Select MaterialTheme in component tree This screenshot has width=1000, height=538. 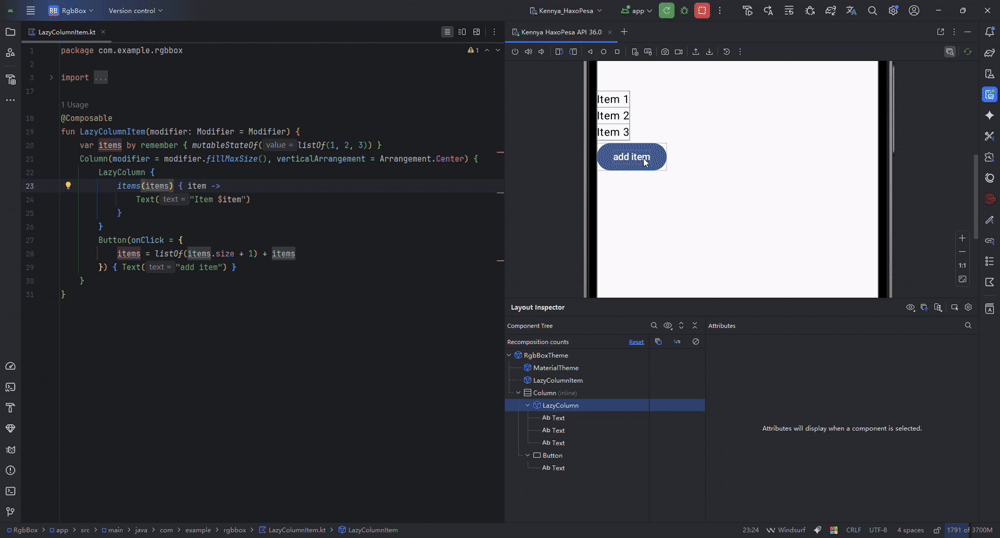pyautogui.click(x=555, y=368)
